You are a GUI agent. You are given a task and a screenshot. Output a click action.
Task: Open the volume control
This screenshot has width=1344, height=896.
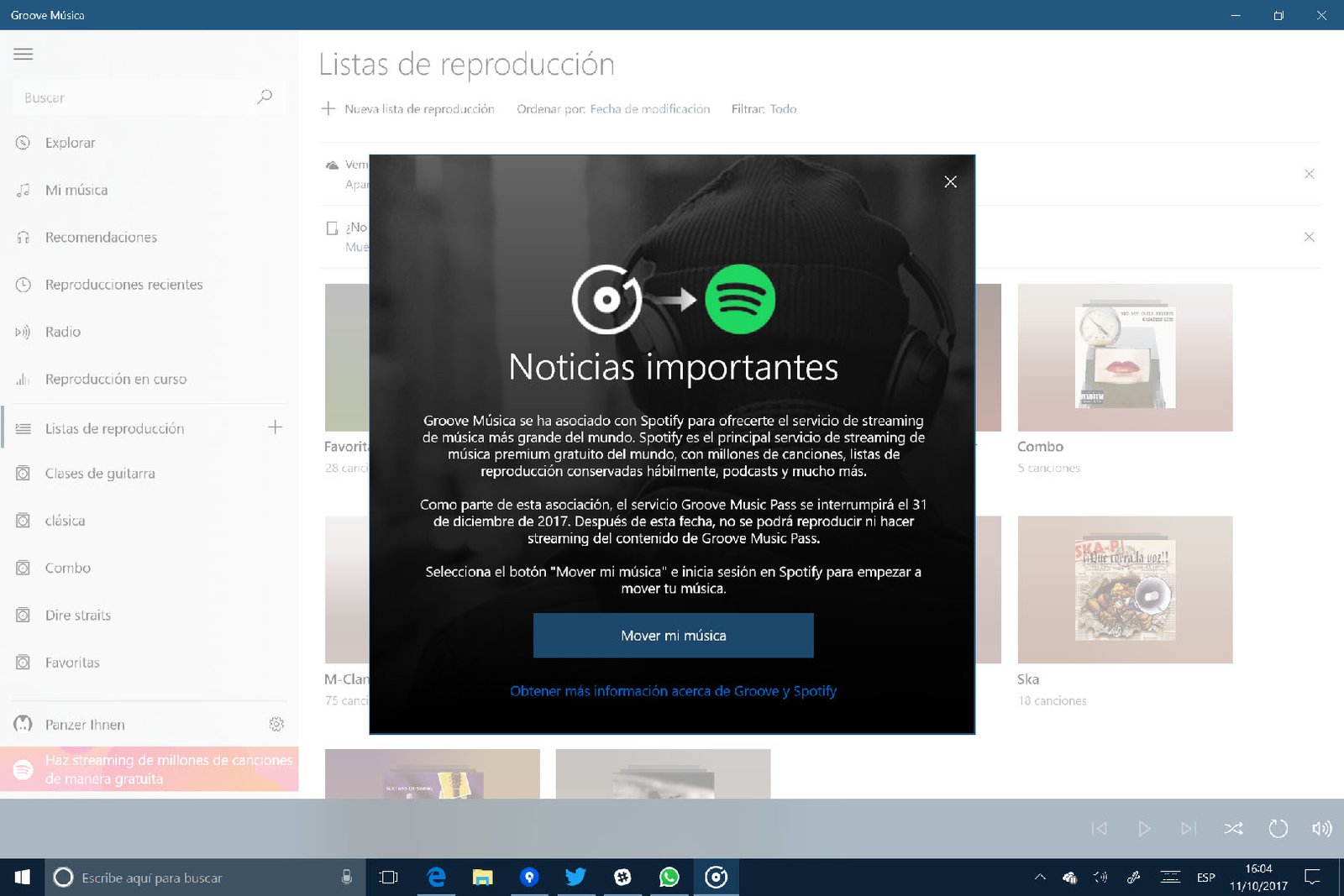[x=1321, y=829]
